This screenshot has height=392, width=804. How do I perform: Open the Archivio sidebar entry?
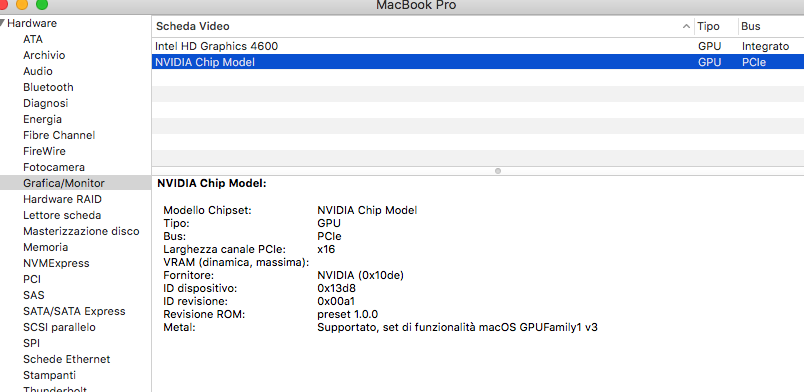tap(44, 55)
